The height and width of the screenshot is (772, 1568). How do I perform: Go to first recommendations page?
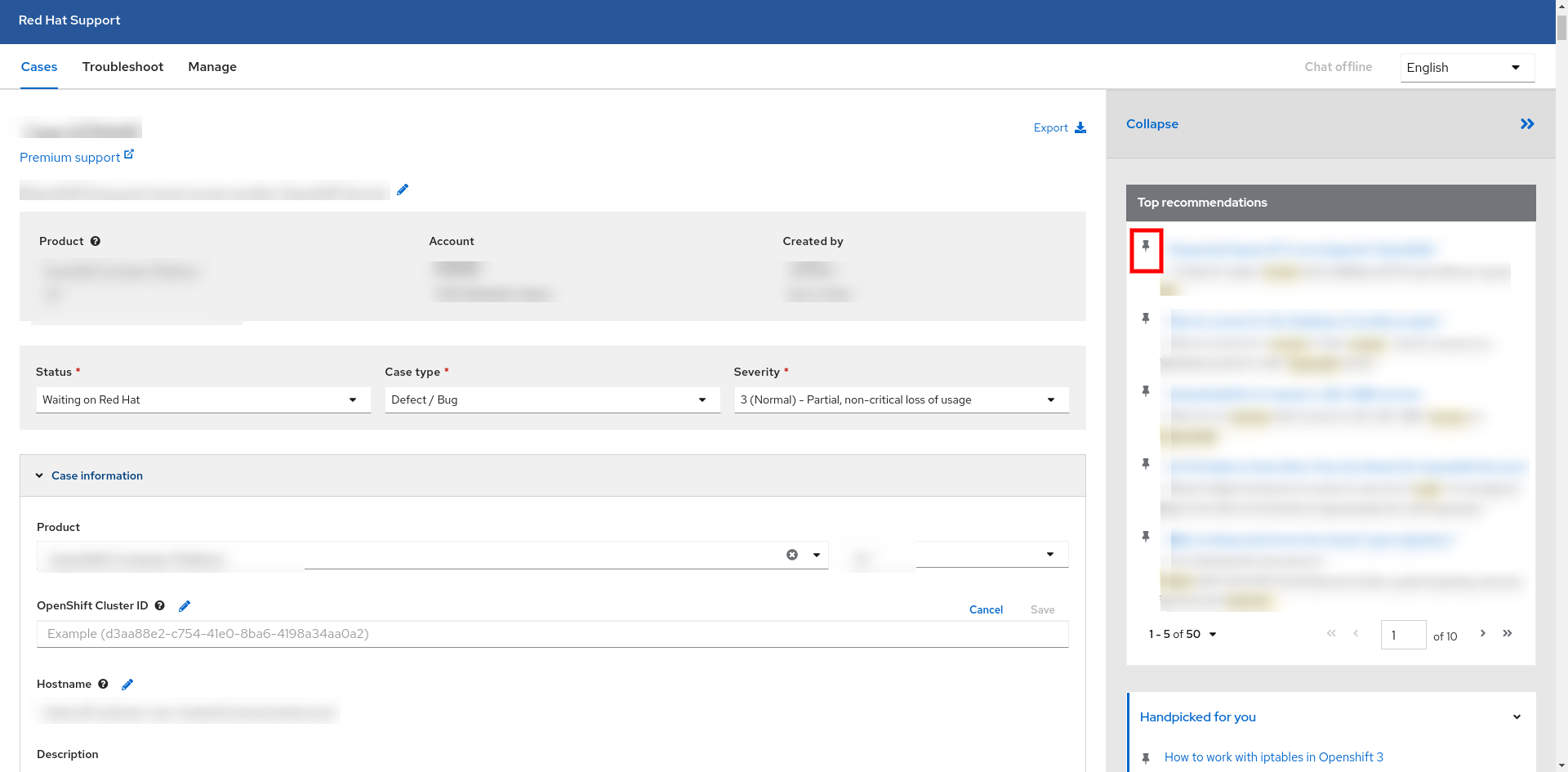click(1331, 633)
